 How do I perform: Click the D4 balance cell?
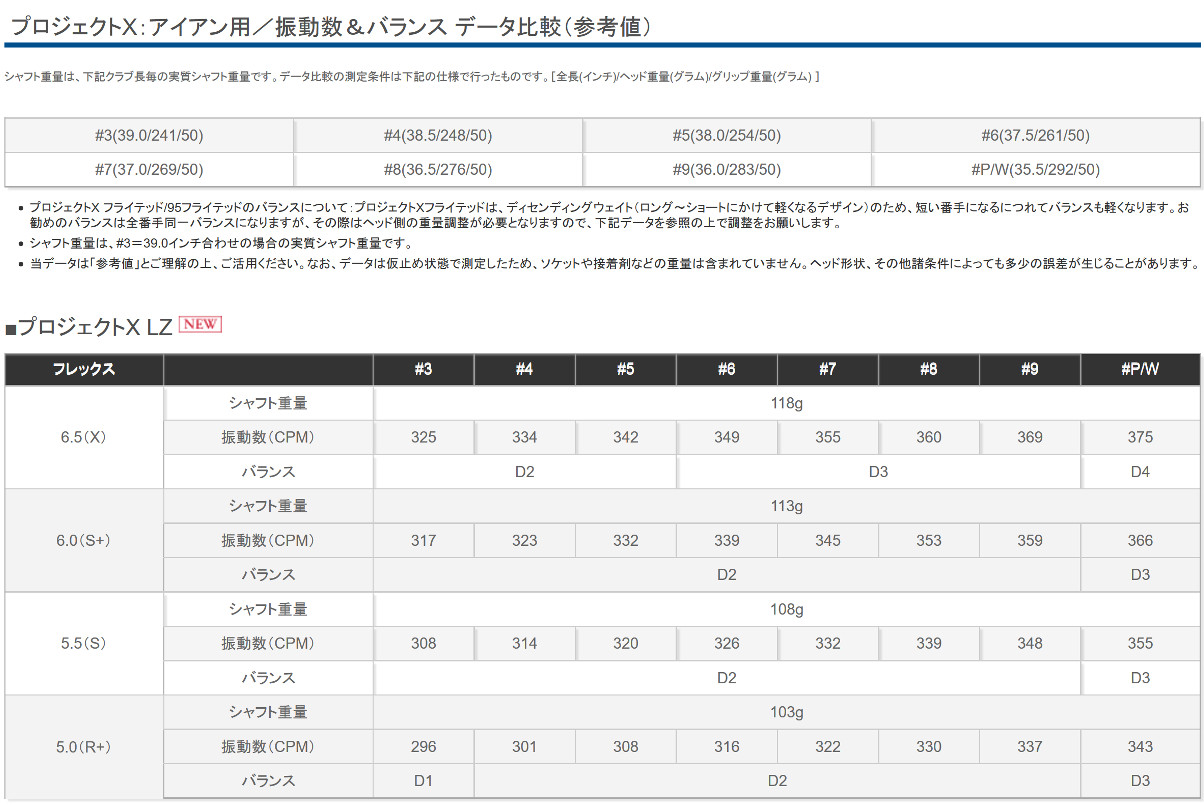(1140, 471)
